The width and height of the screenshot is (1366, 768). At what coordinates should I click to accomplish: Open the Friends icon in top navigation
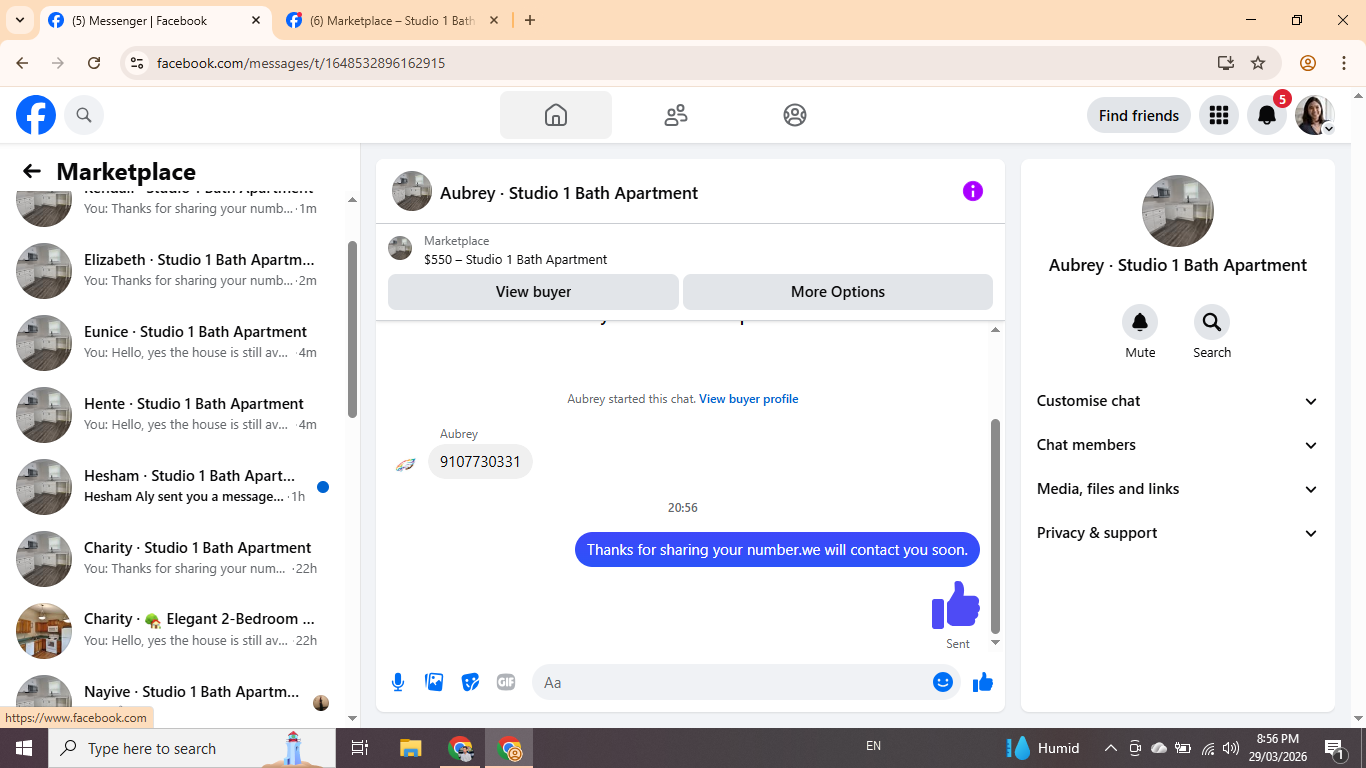click(x=676, y=115)
